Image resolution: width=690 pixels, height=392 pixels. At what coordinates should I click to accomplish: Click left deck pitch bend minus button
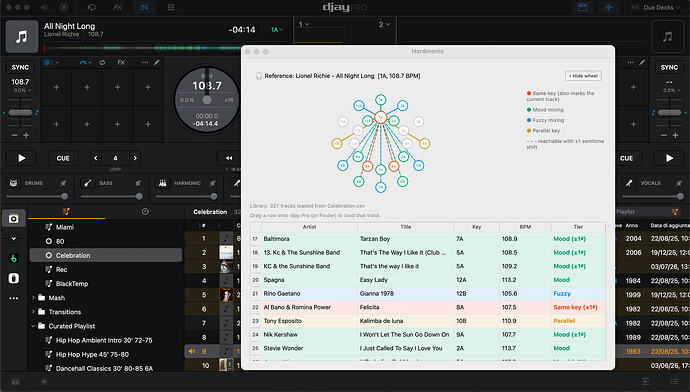tap(15, 135)
